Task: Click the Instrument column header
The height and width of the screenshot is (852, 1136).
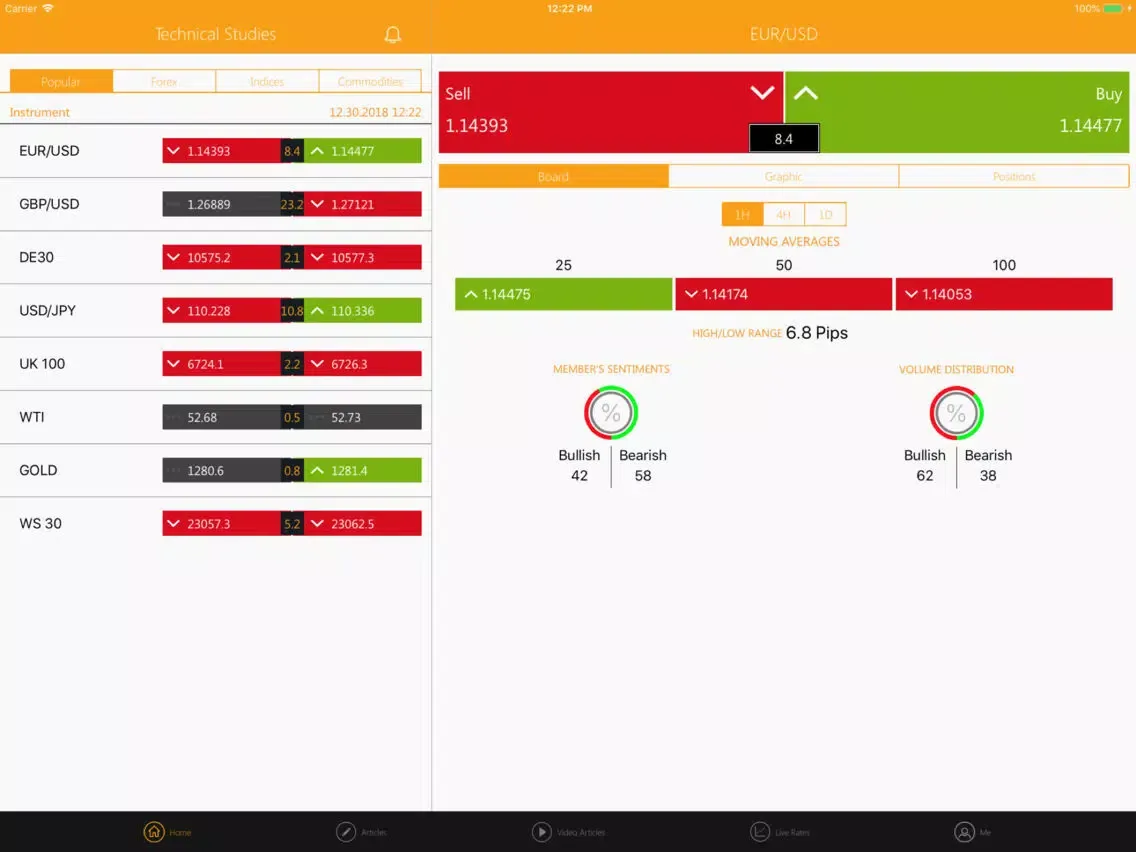Action: [40, 112]
